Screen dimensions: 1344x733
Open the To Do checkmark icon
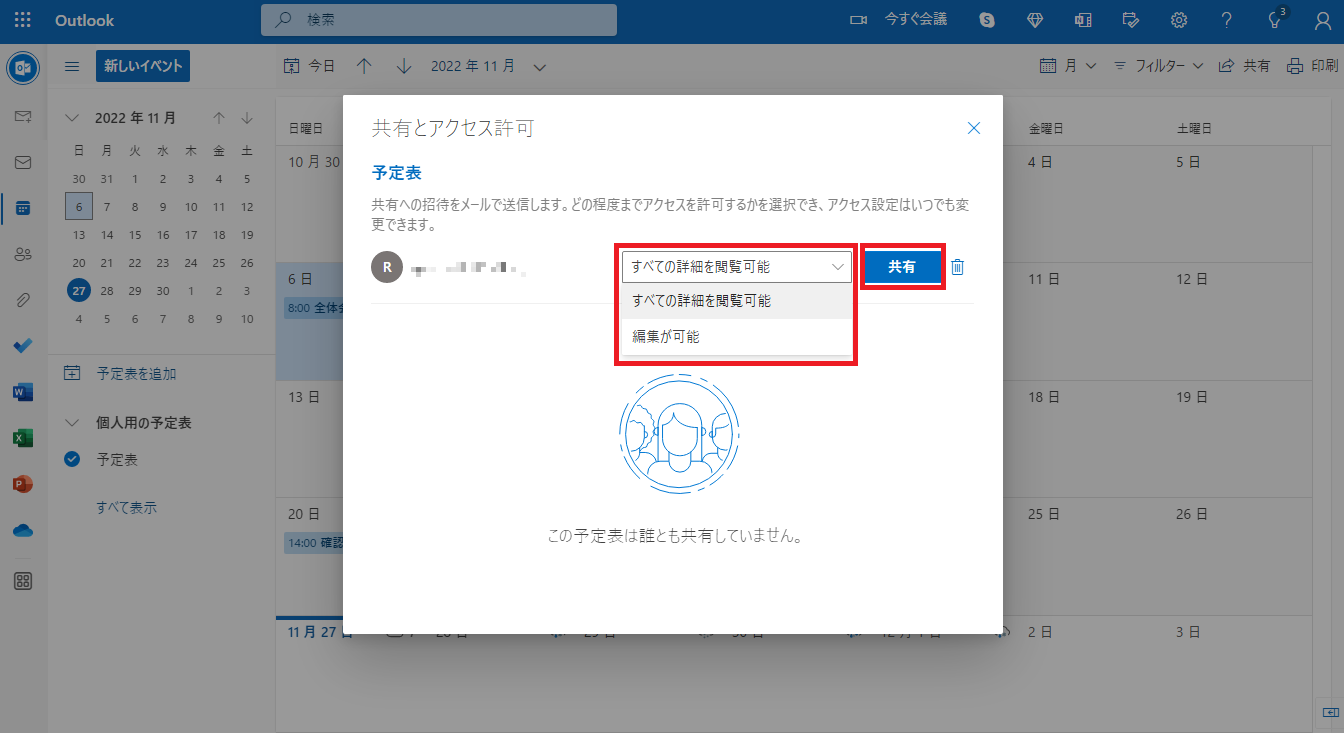pyautogui.click(x=23, y=346)
